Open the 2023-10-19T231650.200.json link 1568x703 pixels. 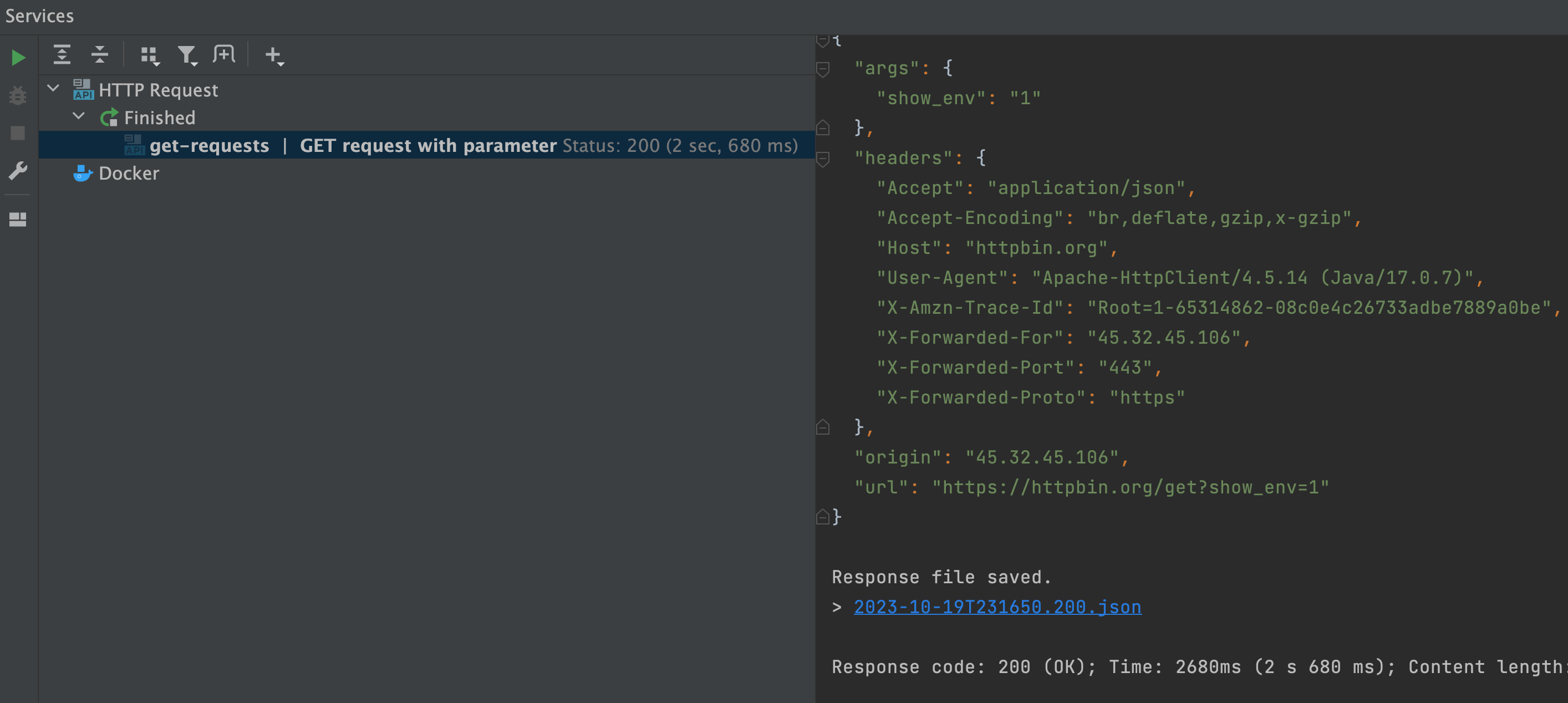[x=997, y=607]
